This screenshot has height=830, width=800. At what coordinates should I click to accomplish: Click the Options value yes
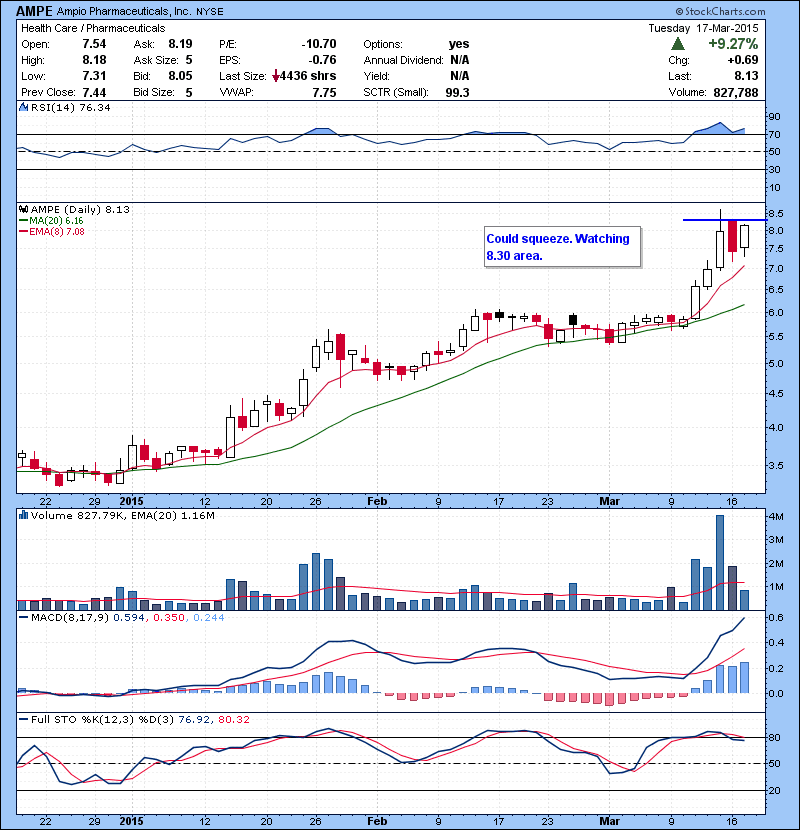(459, 44)
